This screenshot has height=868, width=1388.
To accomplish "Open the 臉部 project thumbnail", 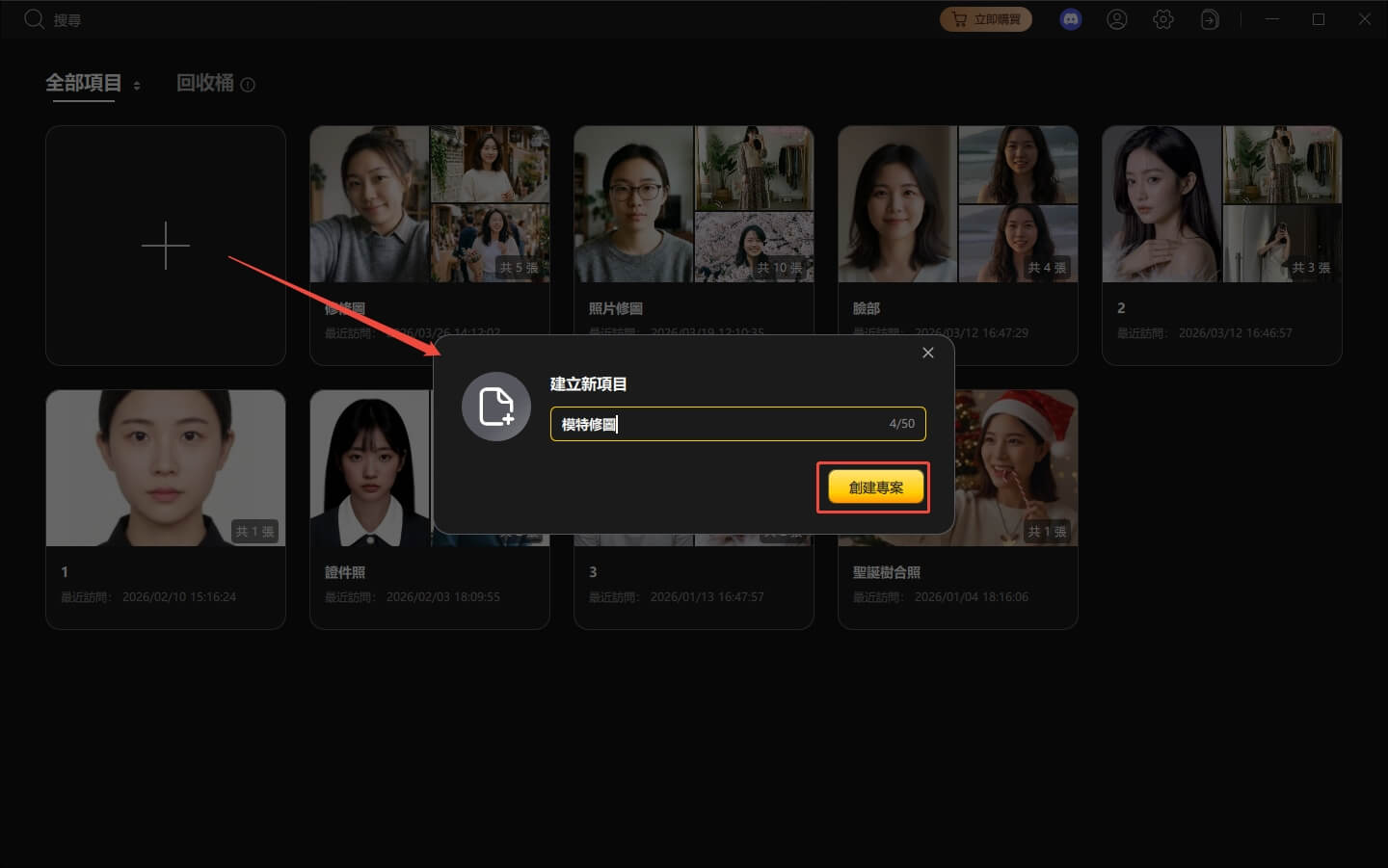I will [958, 204].
